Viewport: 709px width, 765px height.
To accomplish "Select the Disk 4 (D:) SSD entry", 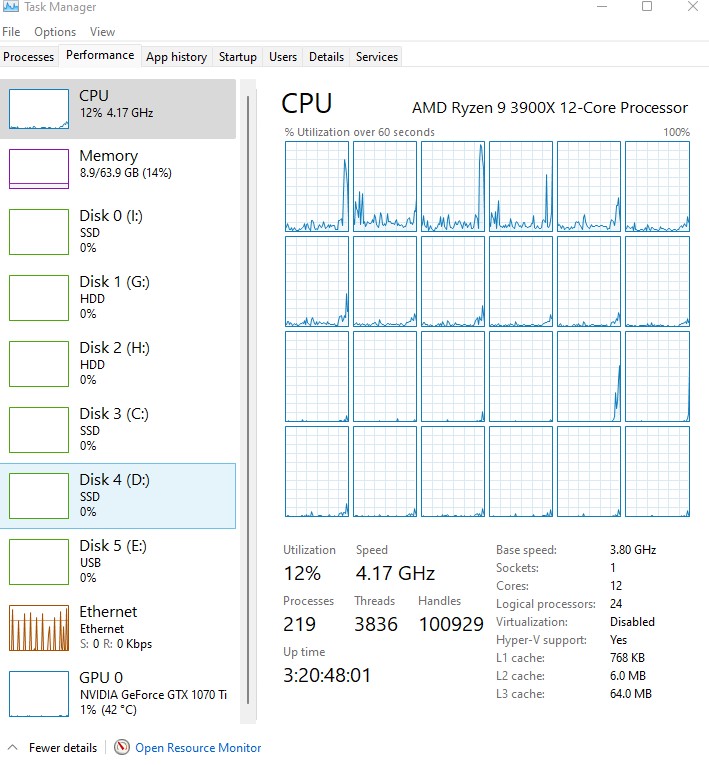I will 118,496.
